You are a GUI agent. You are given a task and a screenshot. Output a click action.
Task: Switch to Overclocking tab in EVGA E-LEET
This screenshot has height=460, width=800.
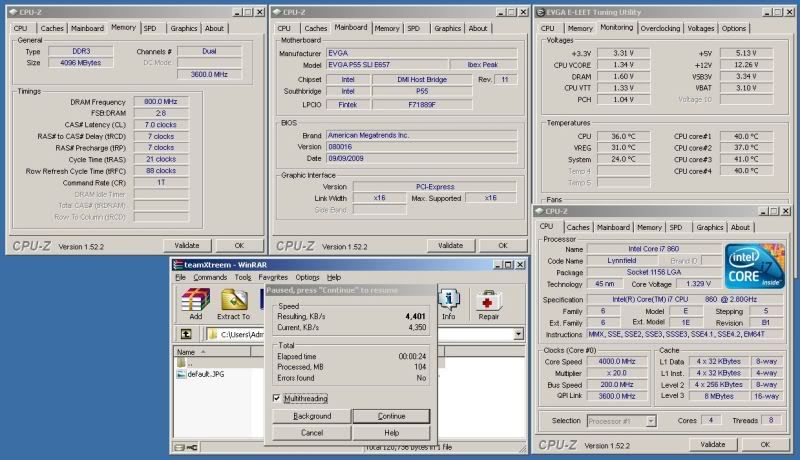(x=660, y=28)
